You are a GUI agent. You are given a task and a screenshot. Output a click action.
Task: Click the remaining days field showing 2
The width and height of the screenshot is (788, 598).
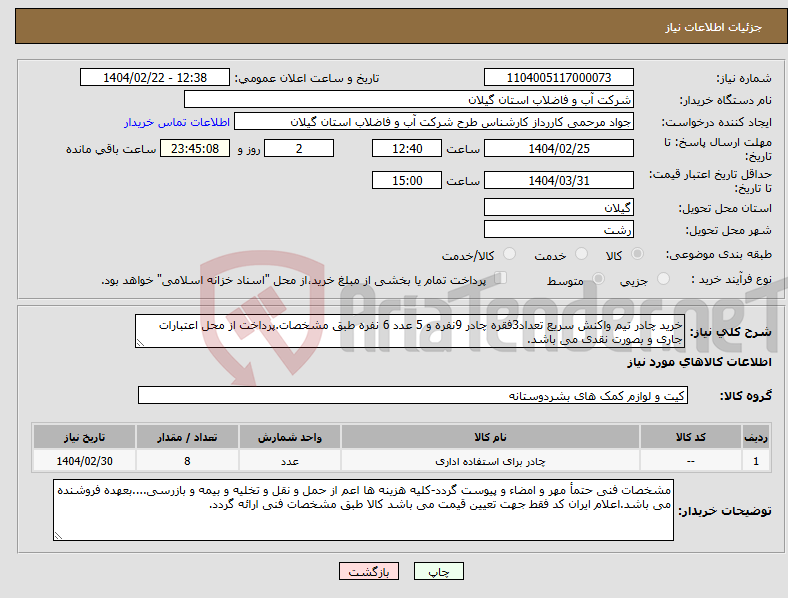coord(299,149)
